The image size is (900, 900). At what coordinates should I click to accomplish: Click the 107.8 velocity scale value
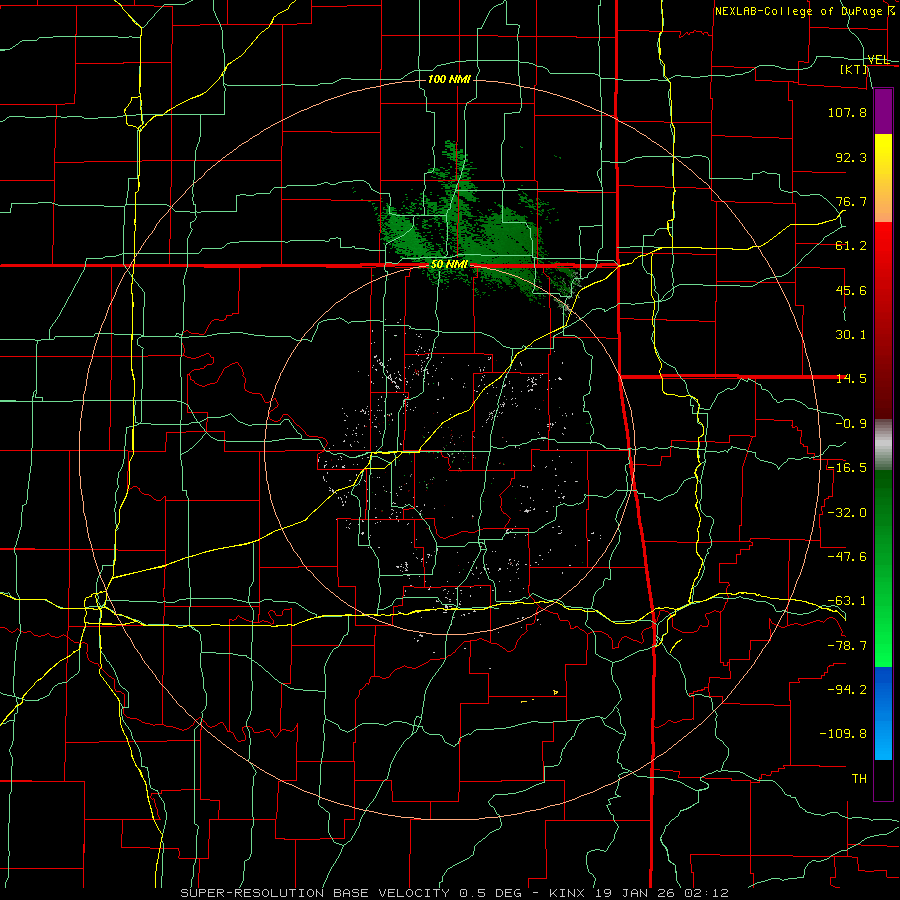[x=847, y=112]
